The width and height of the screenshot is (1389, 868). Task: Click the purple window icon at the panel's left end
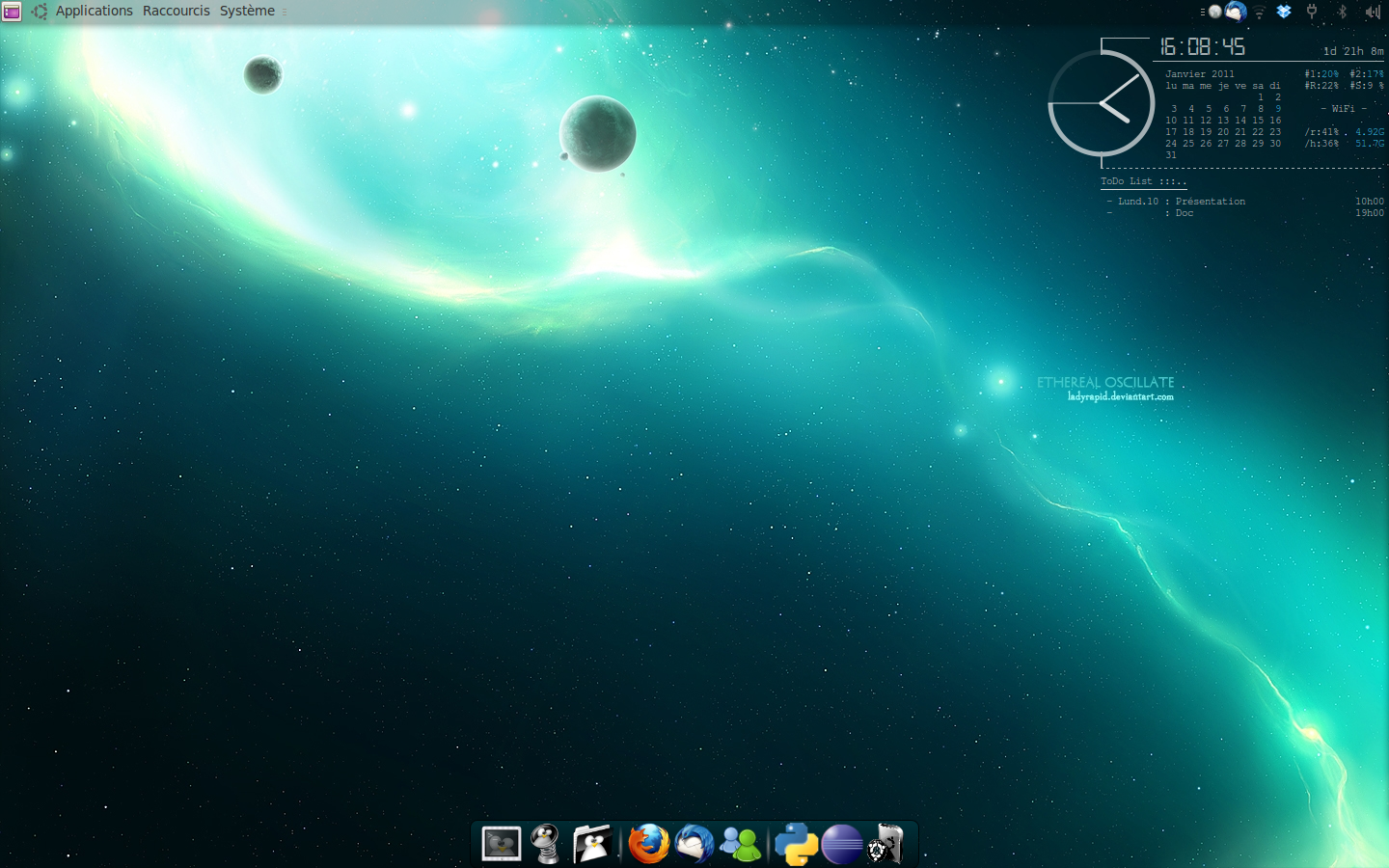[12, 12]
